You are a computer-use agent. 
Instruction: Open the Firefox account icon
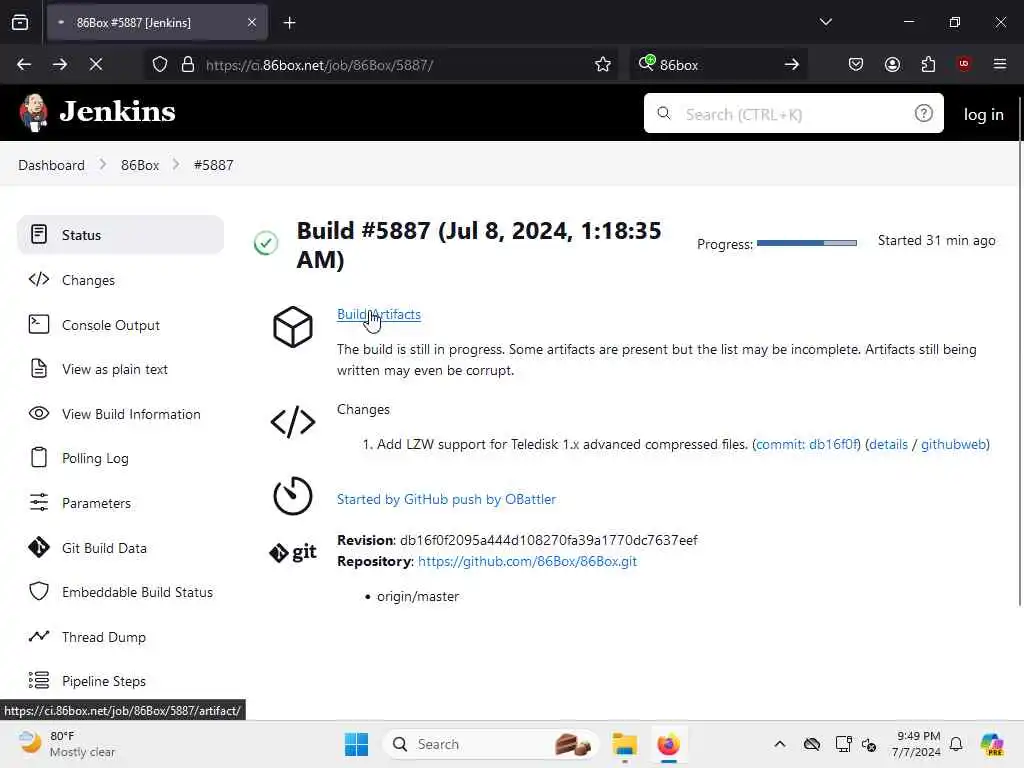(892, 64)
